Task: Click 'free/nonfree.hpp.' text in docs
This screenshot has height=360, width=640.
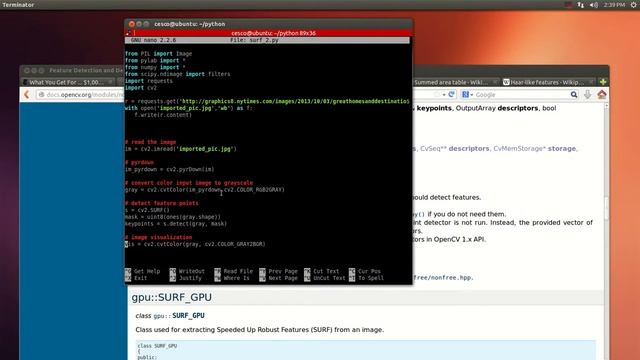Action: click(443, 278)
